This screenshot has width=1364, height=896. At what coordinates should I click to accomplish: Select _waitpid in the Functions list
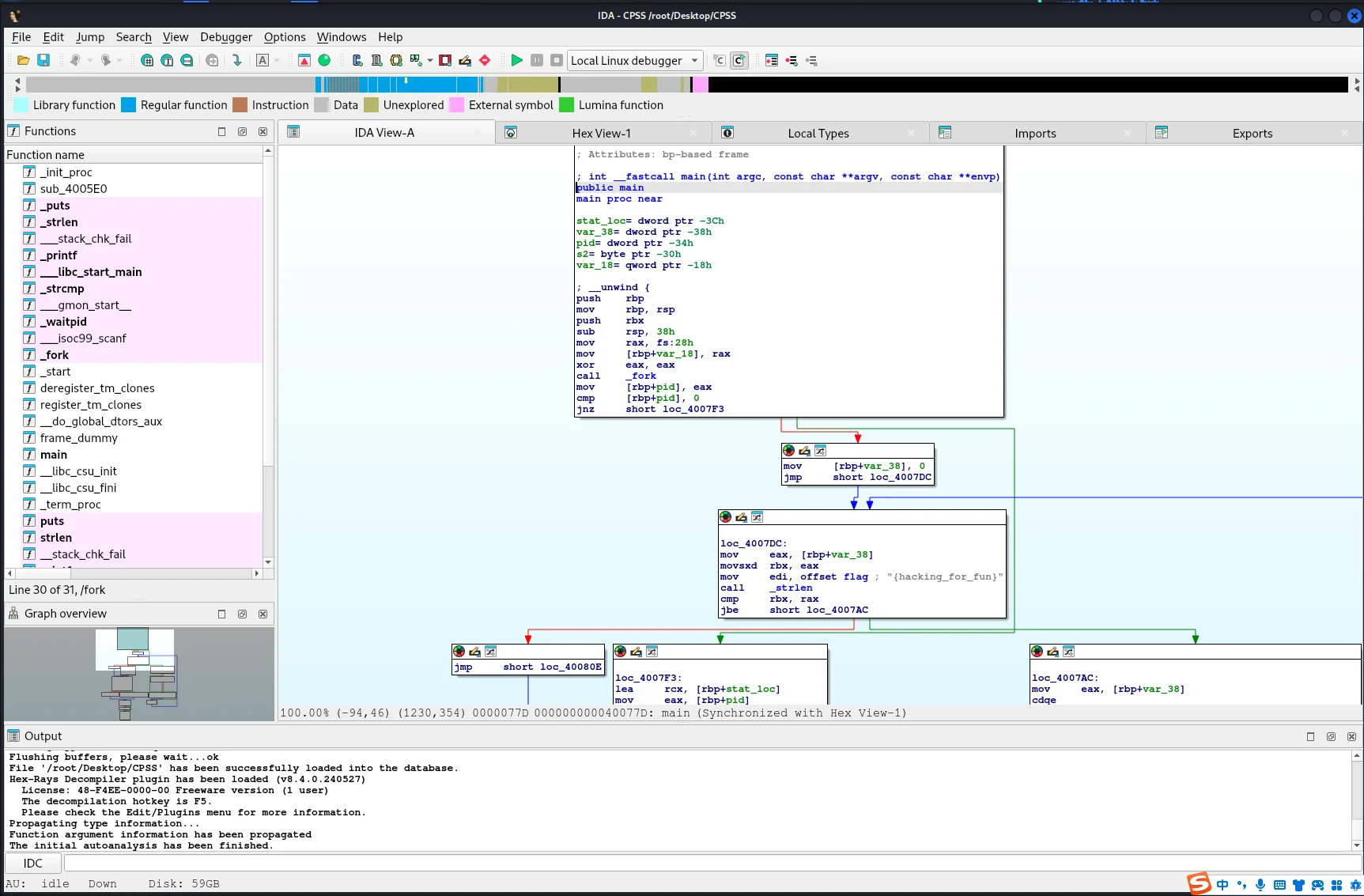pos(63,322)
